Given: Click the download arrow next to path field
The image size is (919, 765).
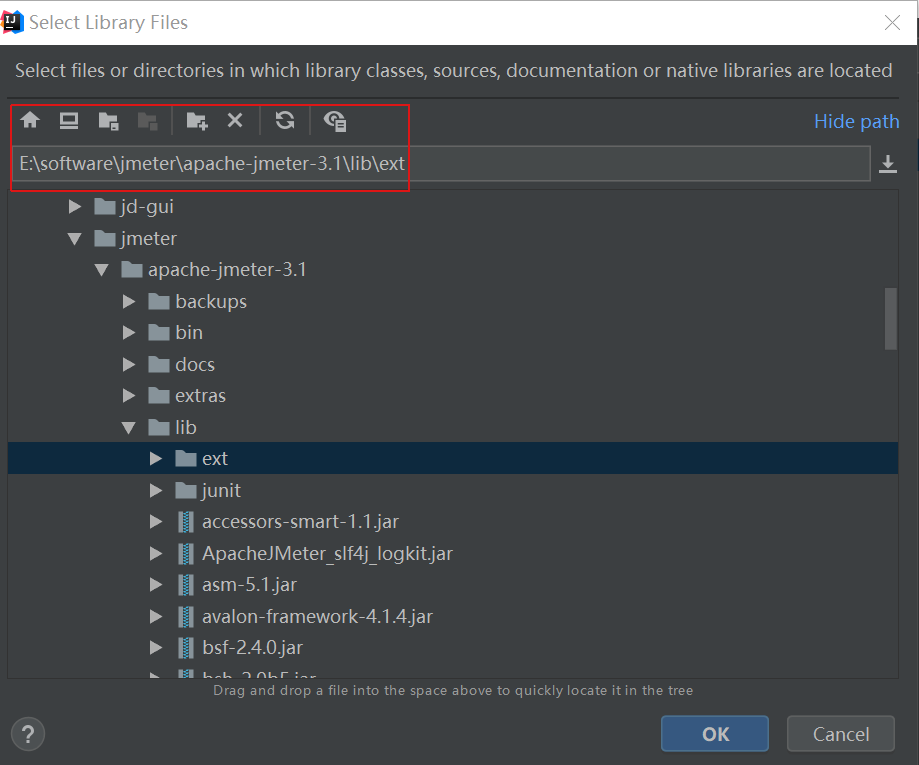Looking at the screenshot, I should point(888,163).
